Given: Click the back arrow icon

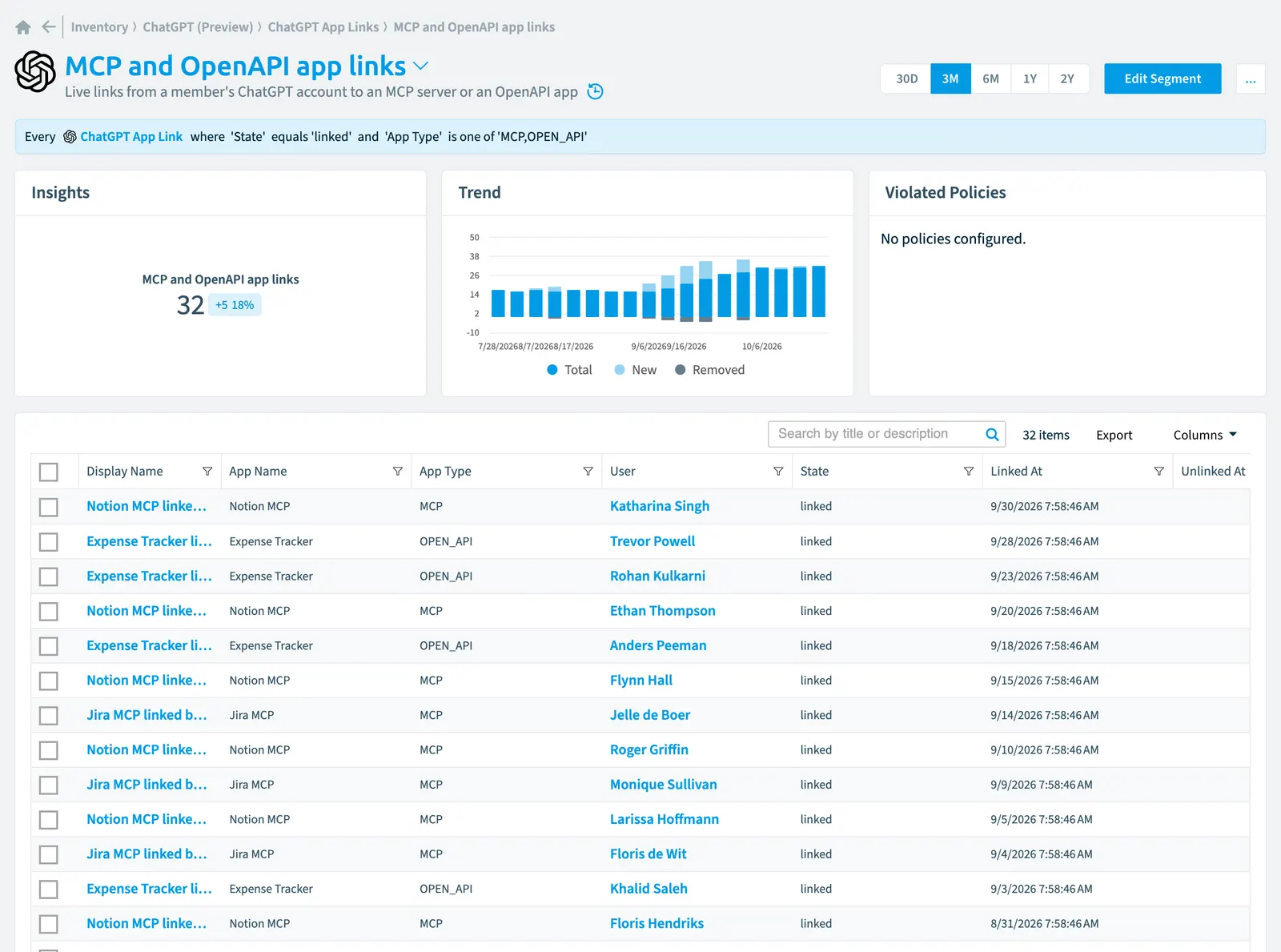Looking at the screenshot, I should pyautogui.click(x=49, y=27).
